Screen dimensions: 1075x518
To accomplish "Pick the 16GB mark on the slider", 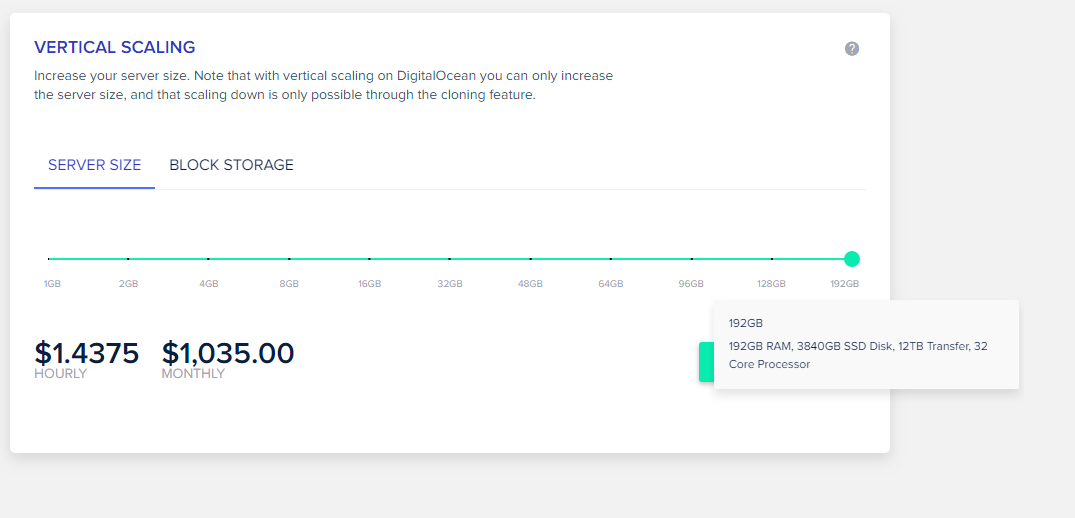I will (x=369, y=259).
